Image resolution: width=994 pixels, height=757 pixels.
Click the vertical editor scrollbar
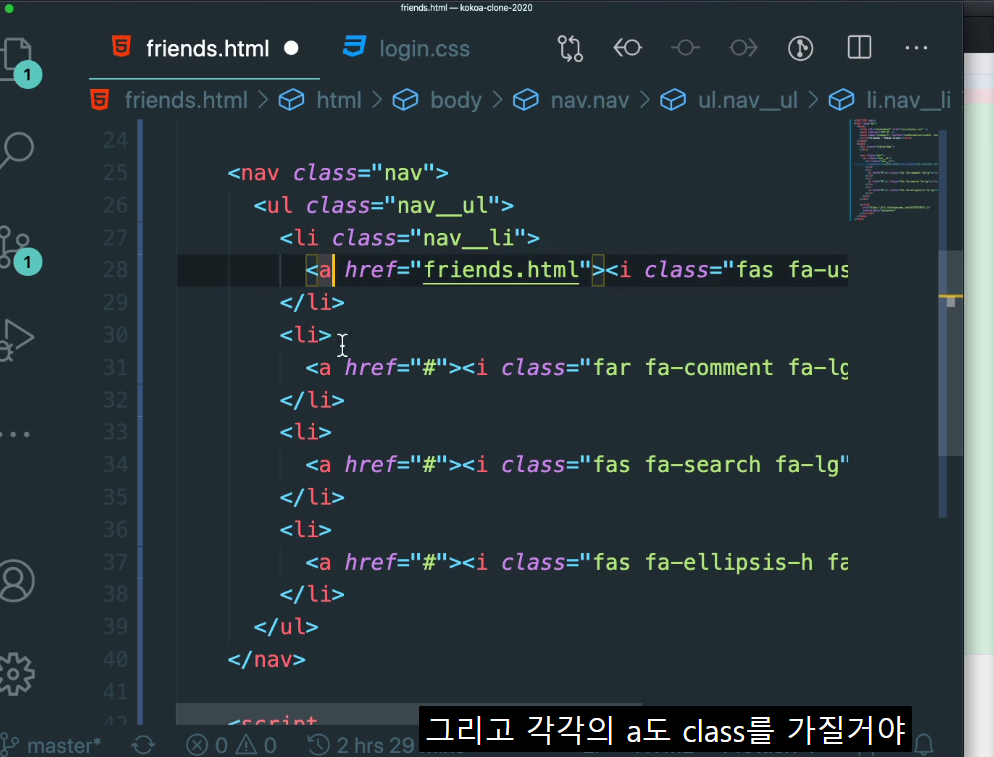click(x=950, y=352)
